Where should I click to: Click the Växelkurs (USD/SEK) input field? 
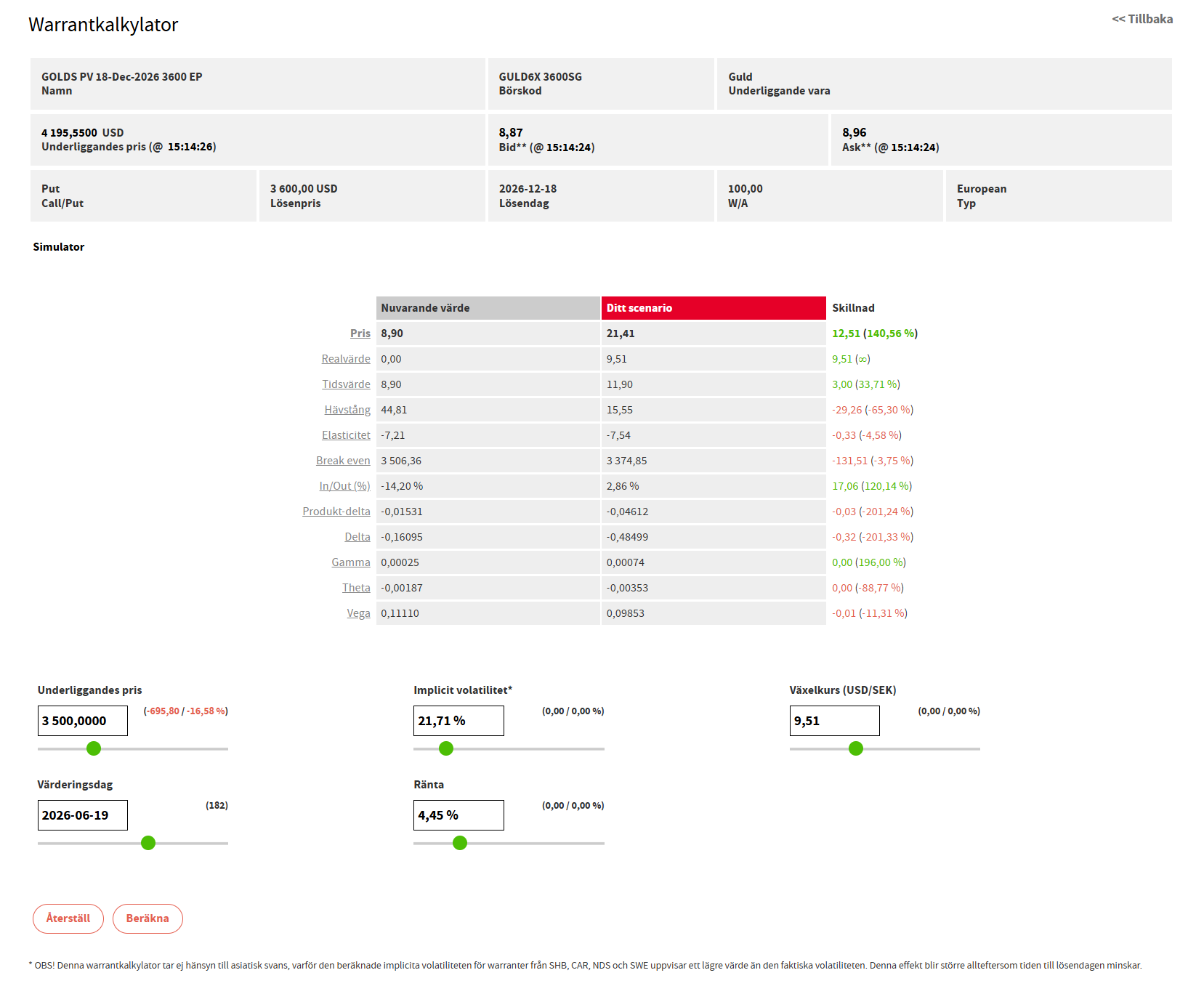click(x=834, y=721)
